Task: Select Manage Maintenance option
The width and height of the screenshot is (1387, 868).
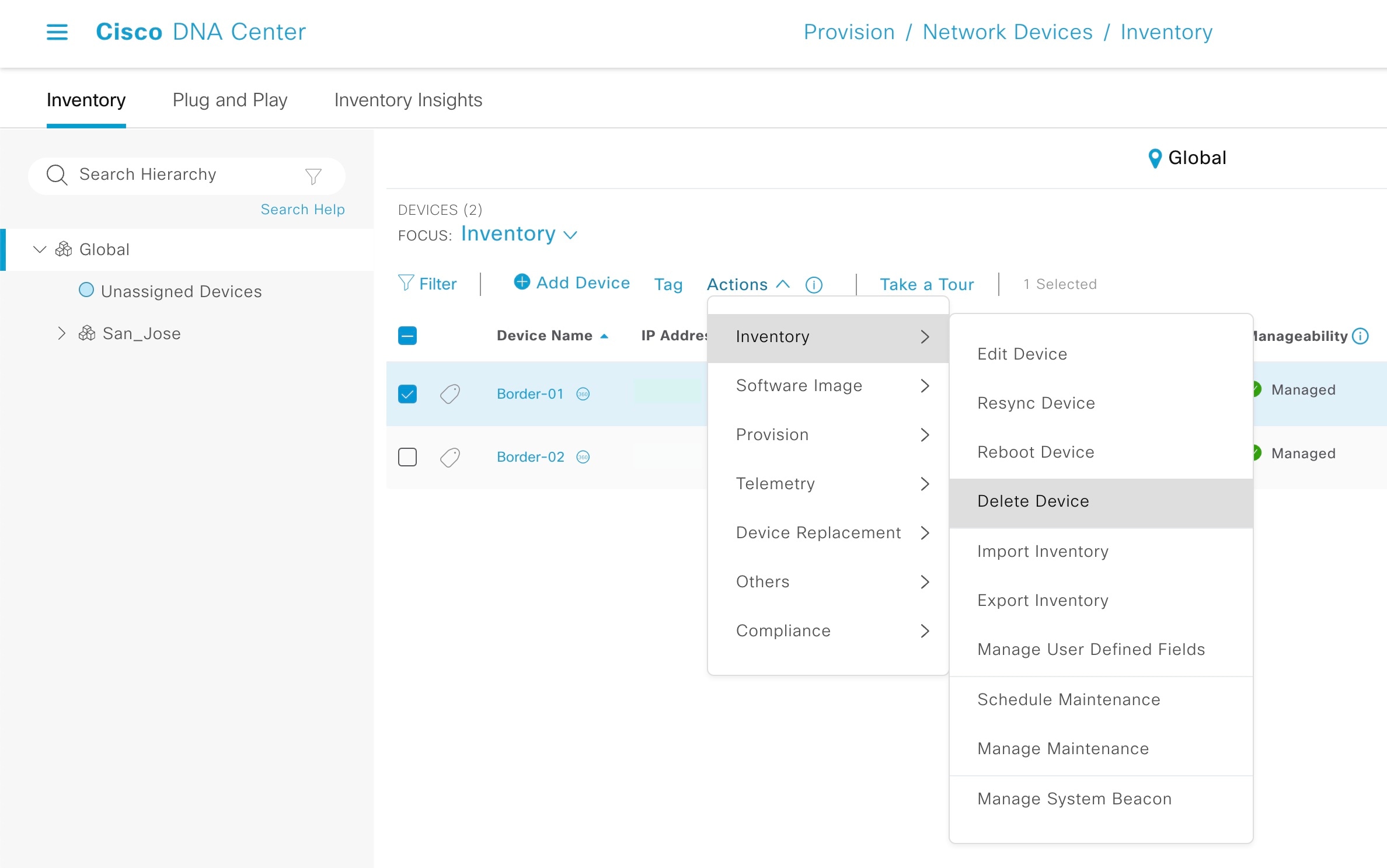Action: point(1101,749)
